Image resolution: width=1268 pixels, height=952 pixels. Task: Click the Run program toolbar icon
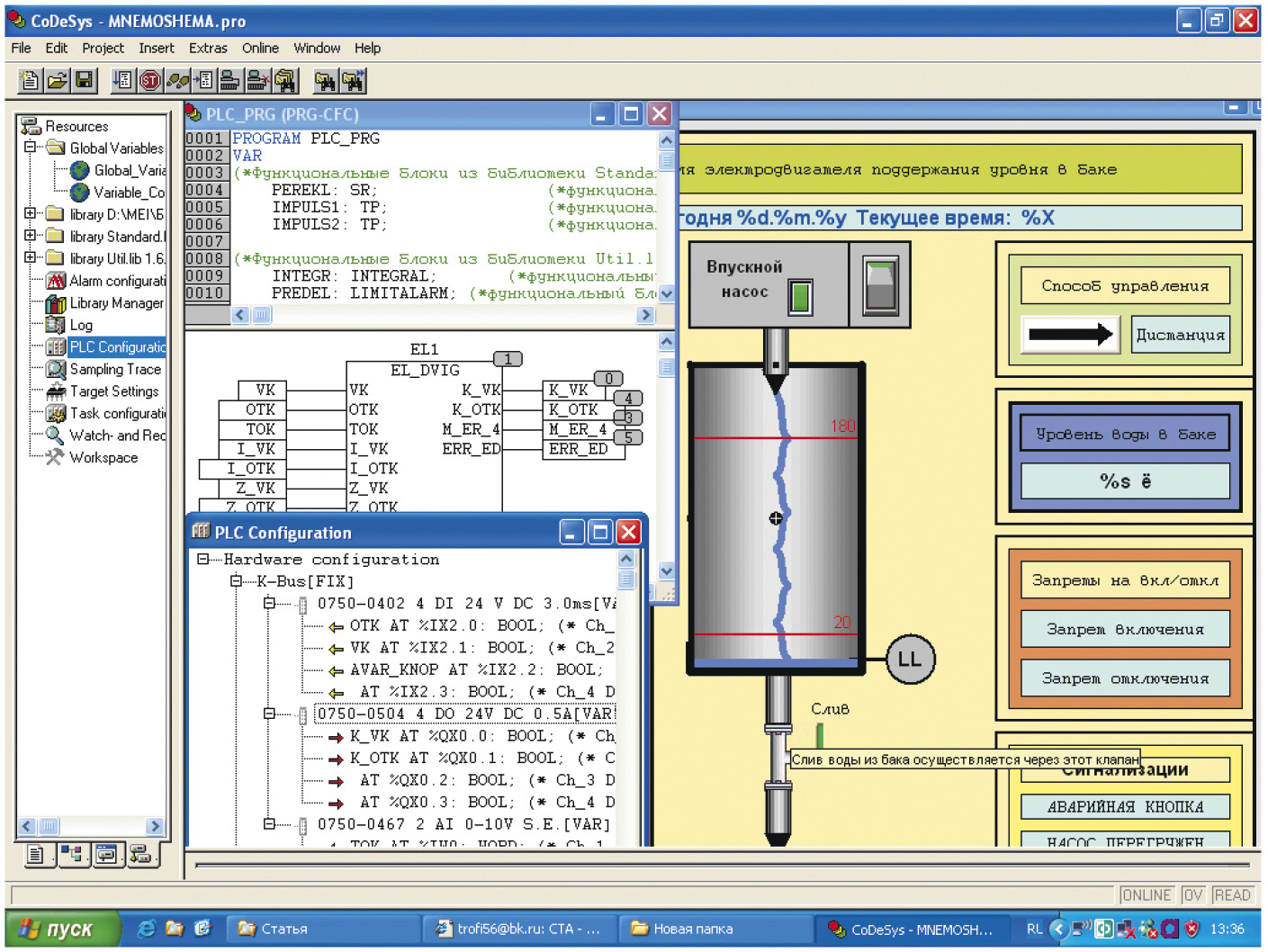pos(123,81)
